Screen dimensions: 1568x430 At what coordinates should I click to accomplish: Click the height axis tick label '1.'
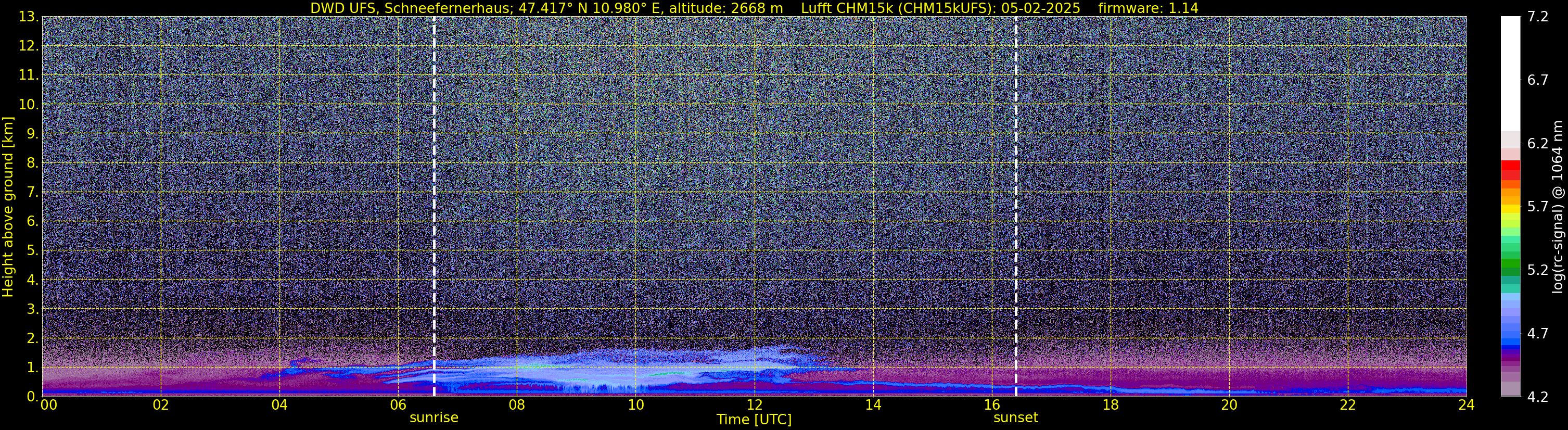(x=32, y=367)
